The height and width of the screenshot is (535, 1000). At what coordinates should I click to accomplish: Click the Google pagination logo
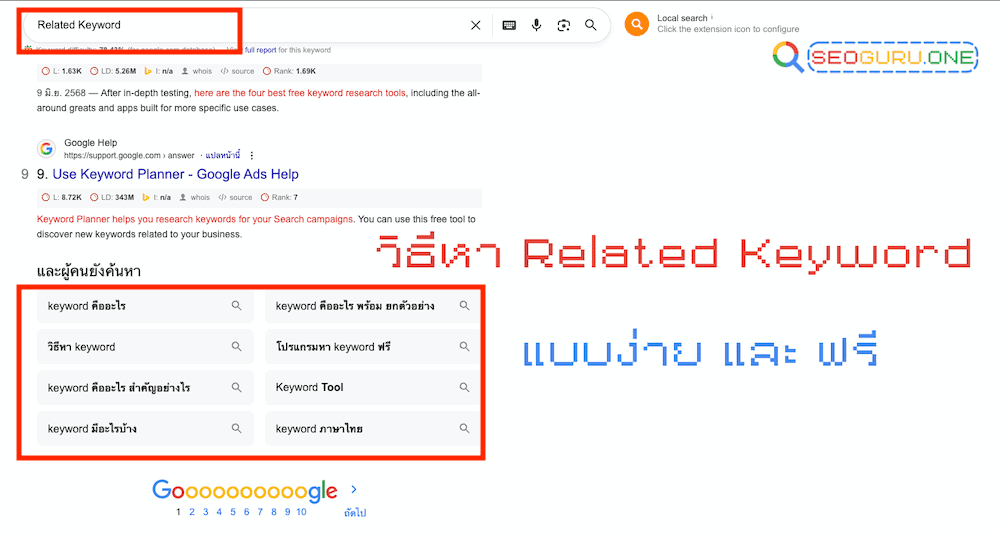pyautogui.click(x=245, y=490)
